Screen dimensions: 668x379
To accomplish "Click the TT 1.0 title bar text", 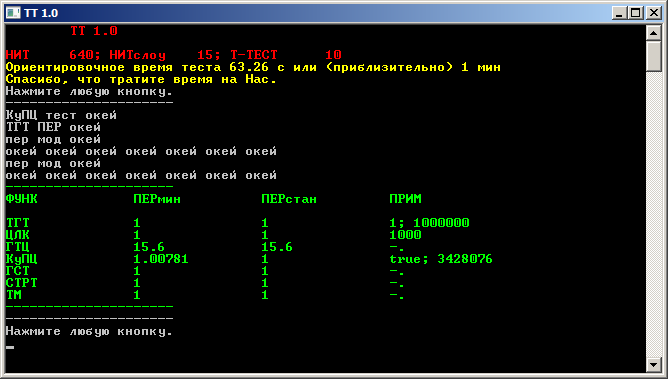I will pos(41,13).
